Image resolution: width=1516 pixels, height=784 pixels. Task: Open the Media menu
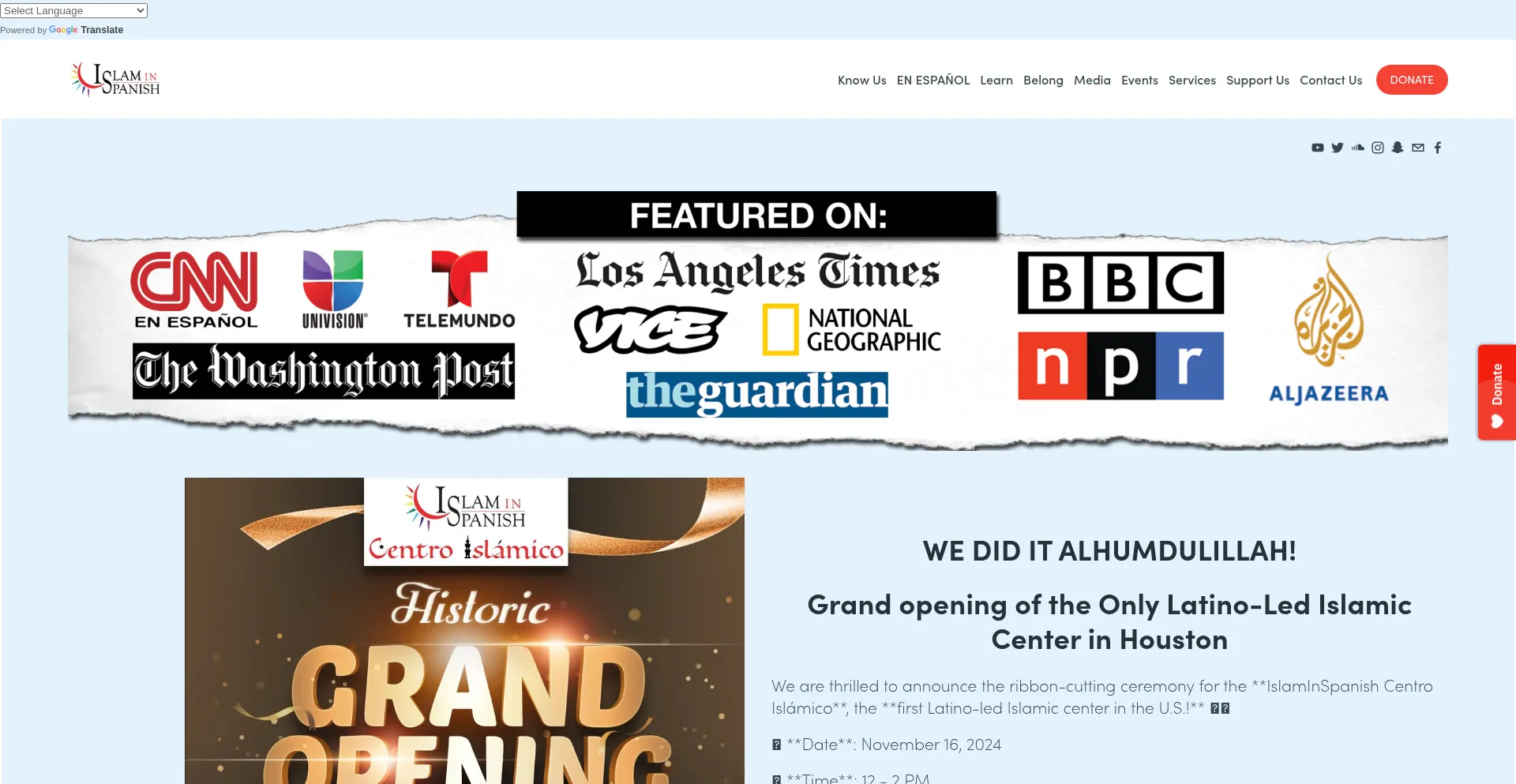click(x=1092, y=81)
